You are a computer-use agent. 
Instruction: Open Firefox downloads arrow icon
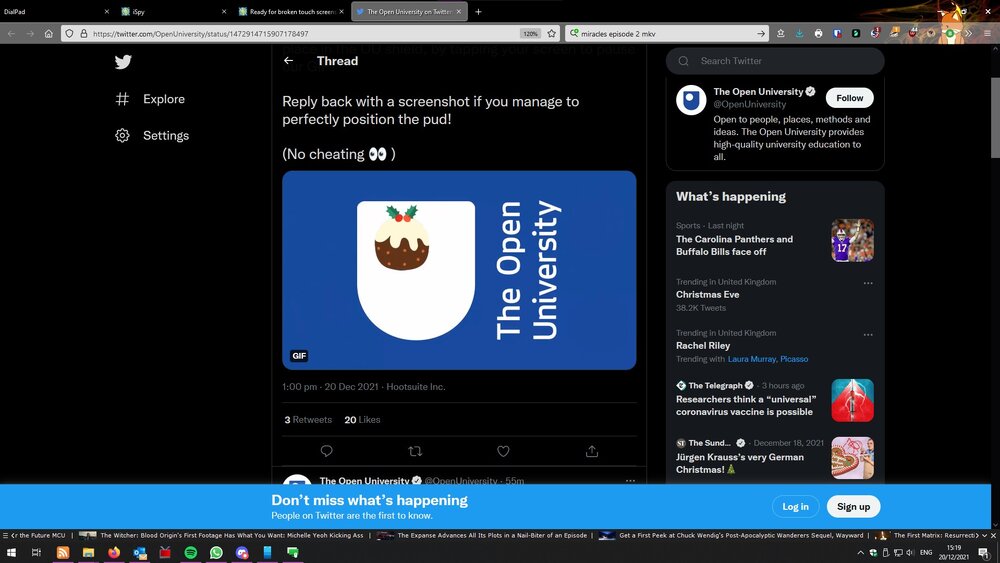(x=799, y=33)
